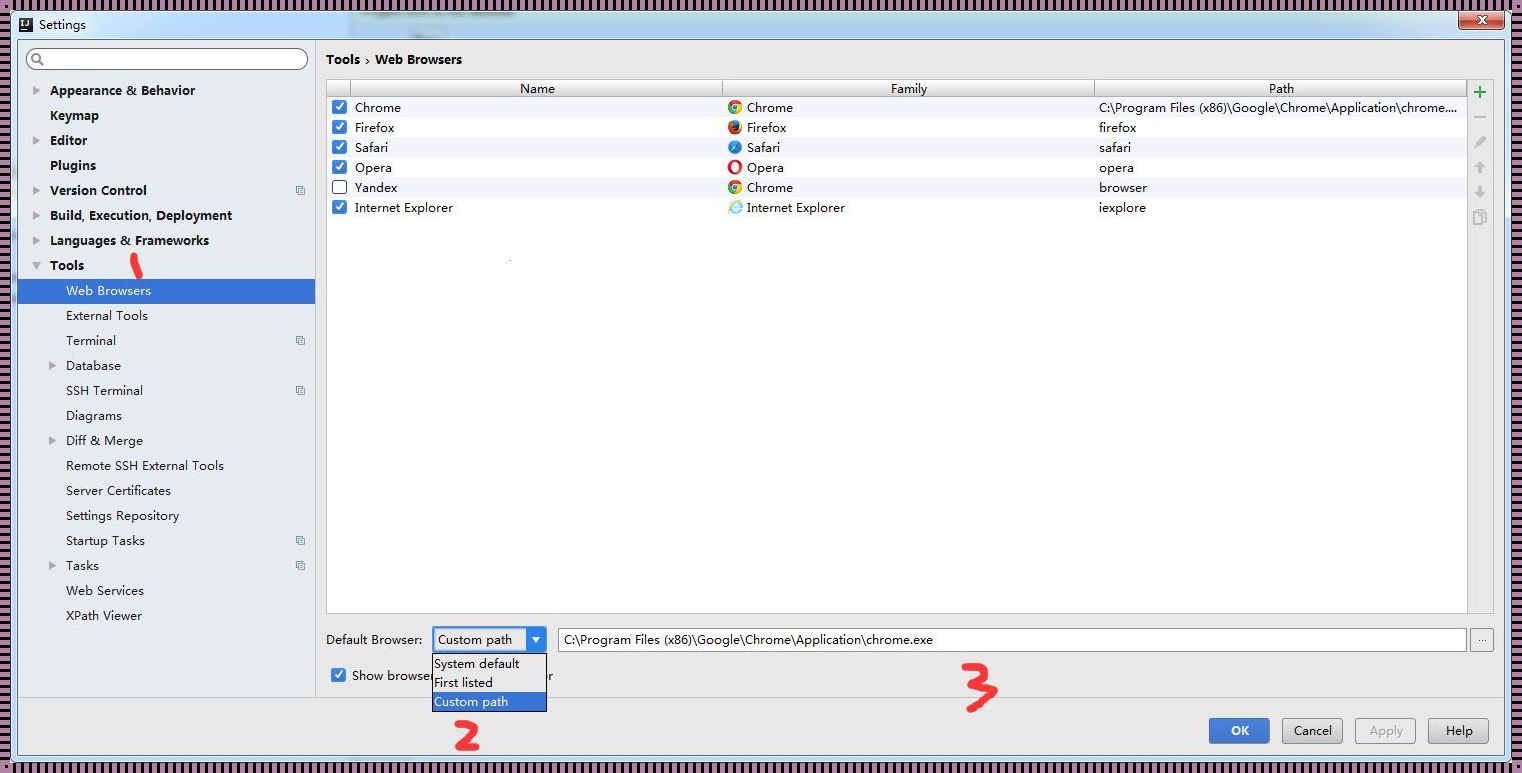1522x773 pixels.
Task: Toggle the Show browser popup checkbox
Action: coord(338,675)
